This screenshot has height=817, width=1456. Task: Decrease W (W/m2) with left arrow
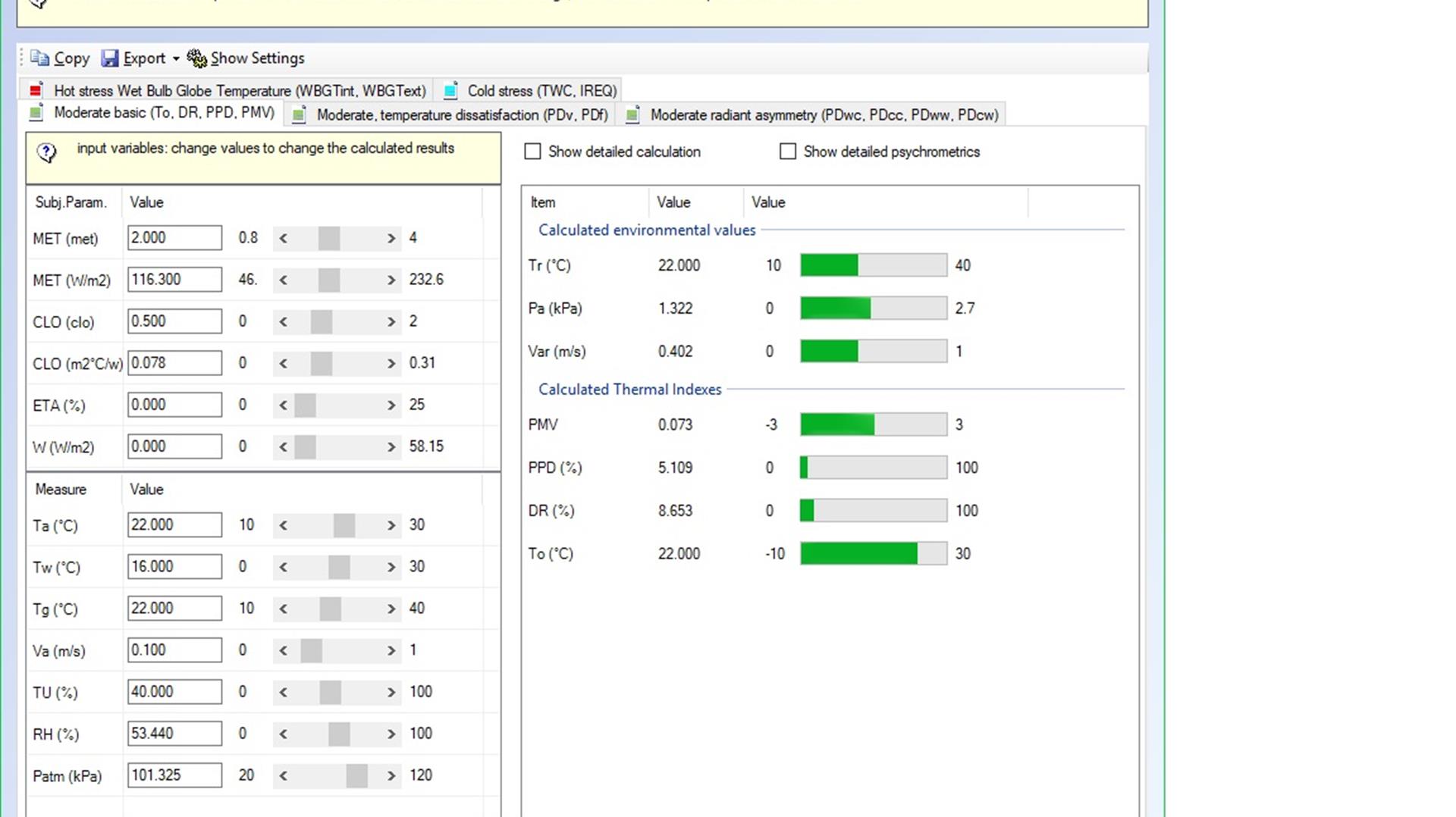(284, 446)
